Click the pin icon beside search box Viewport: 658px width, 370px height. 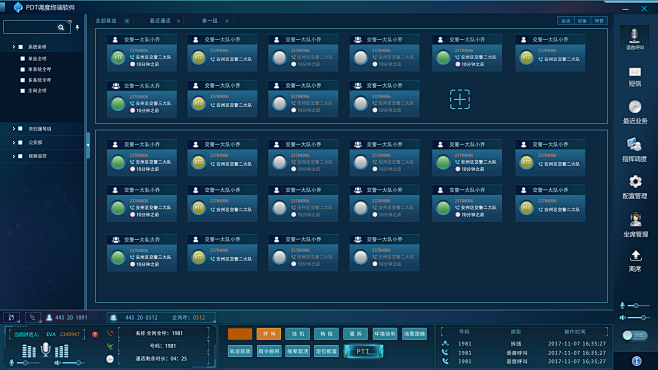tap(77, 28)
